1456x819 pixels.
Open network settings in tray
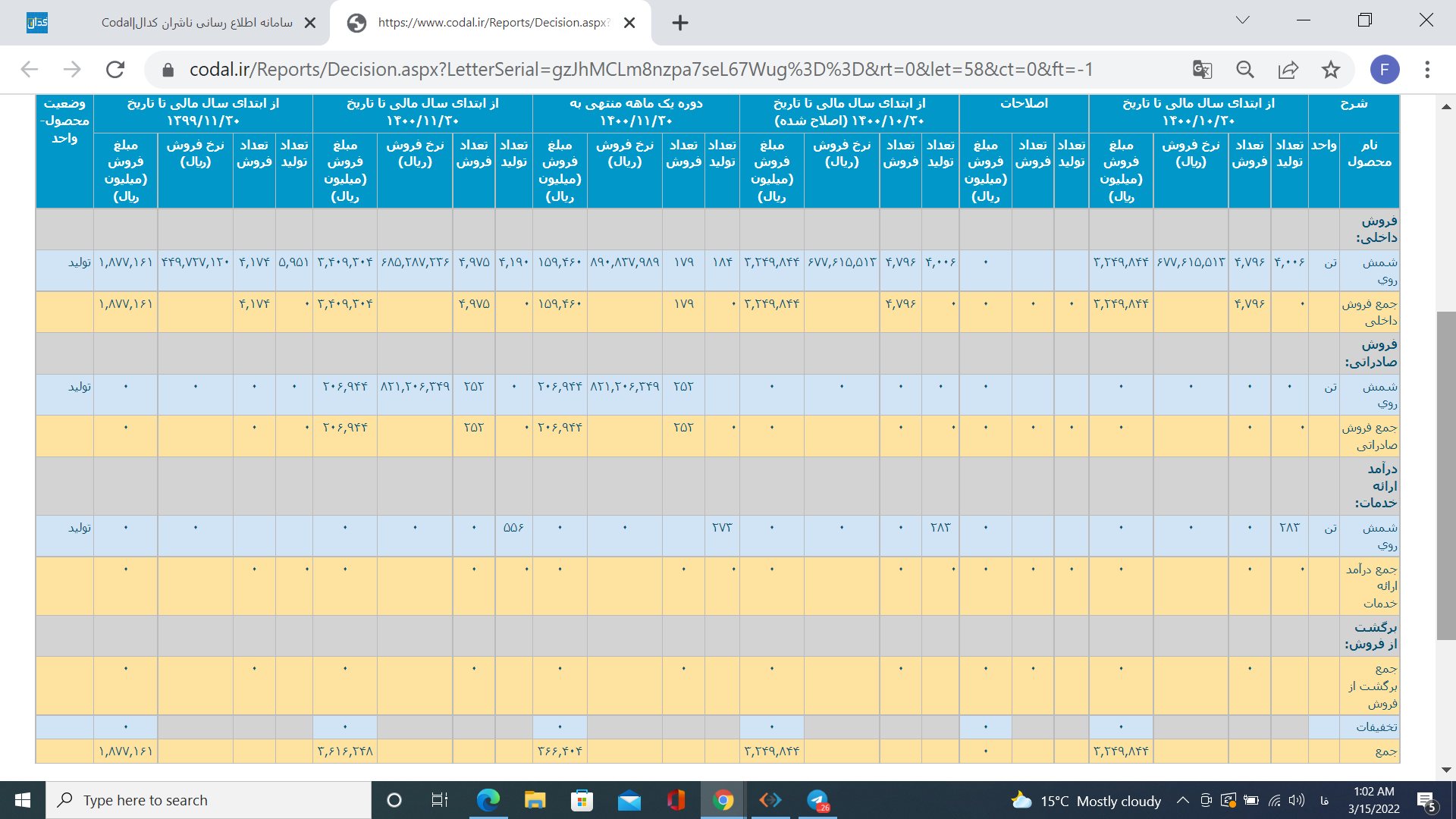point(1275,800)
